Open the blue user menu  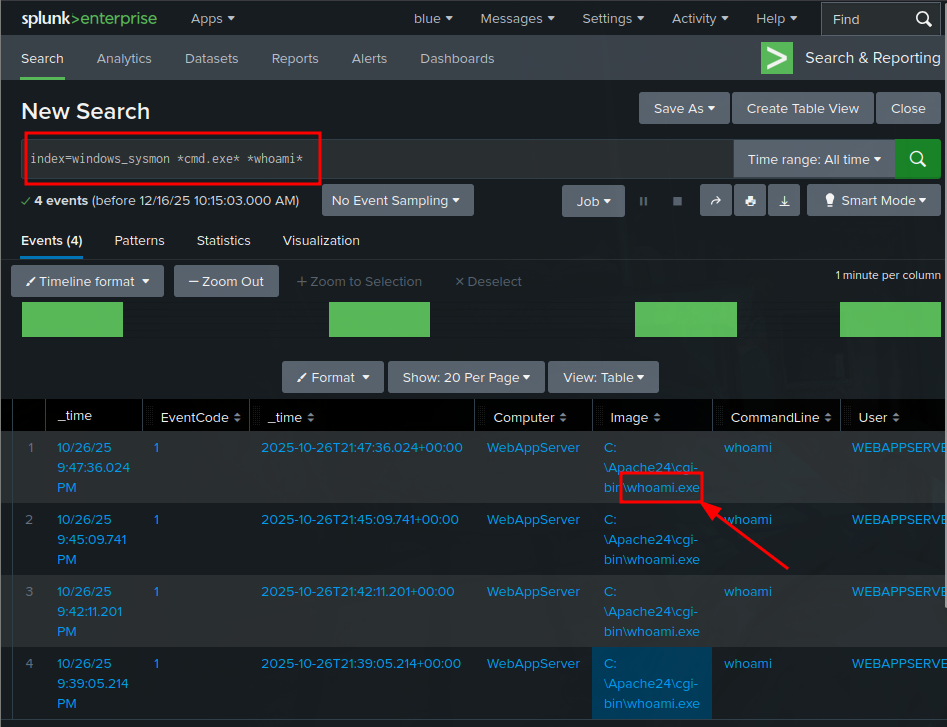pos(433,19)
